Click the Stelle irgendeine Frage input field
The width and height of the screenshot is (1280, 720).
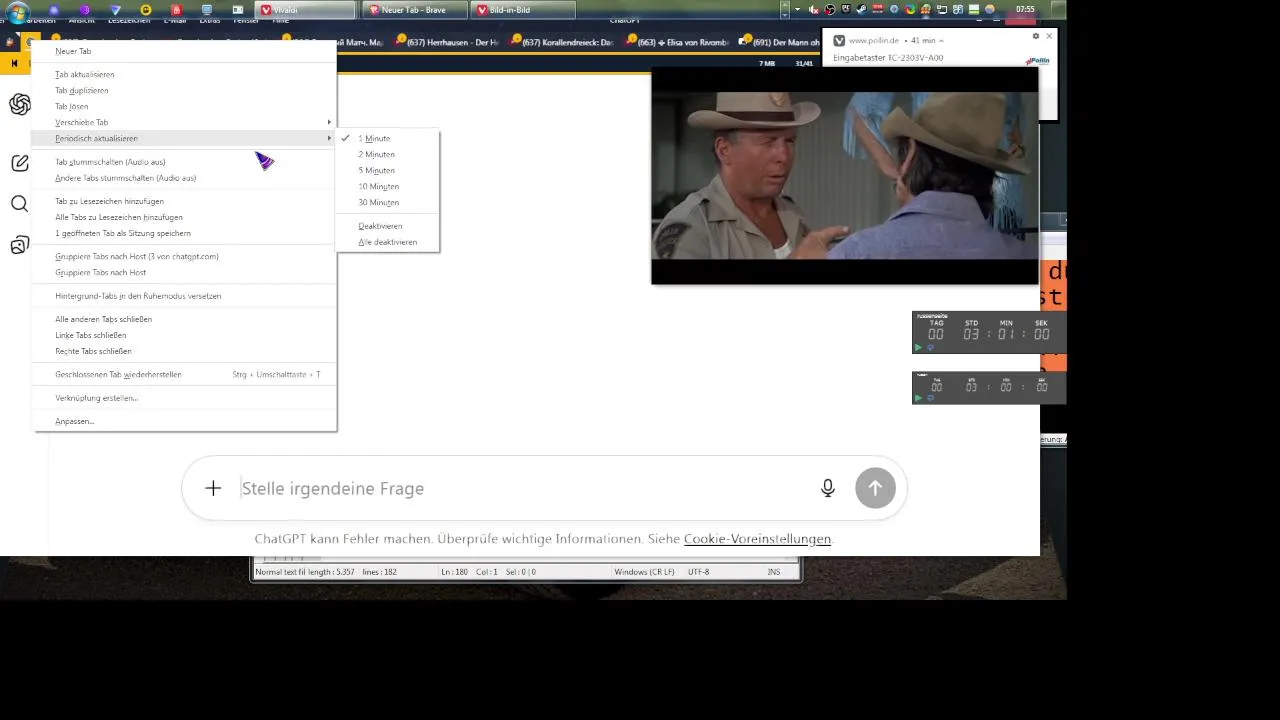click(525, 488)
